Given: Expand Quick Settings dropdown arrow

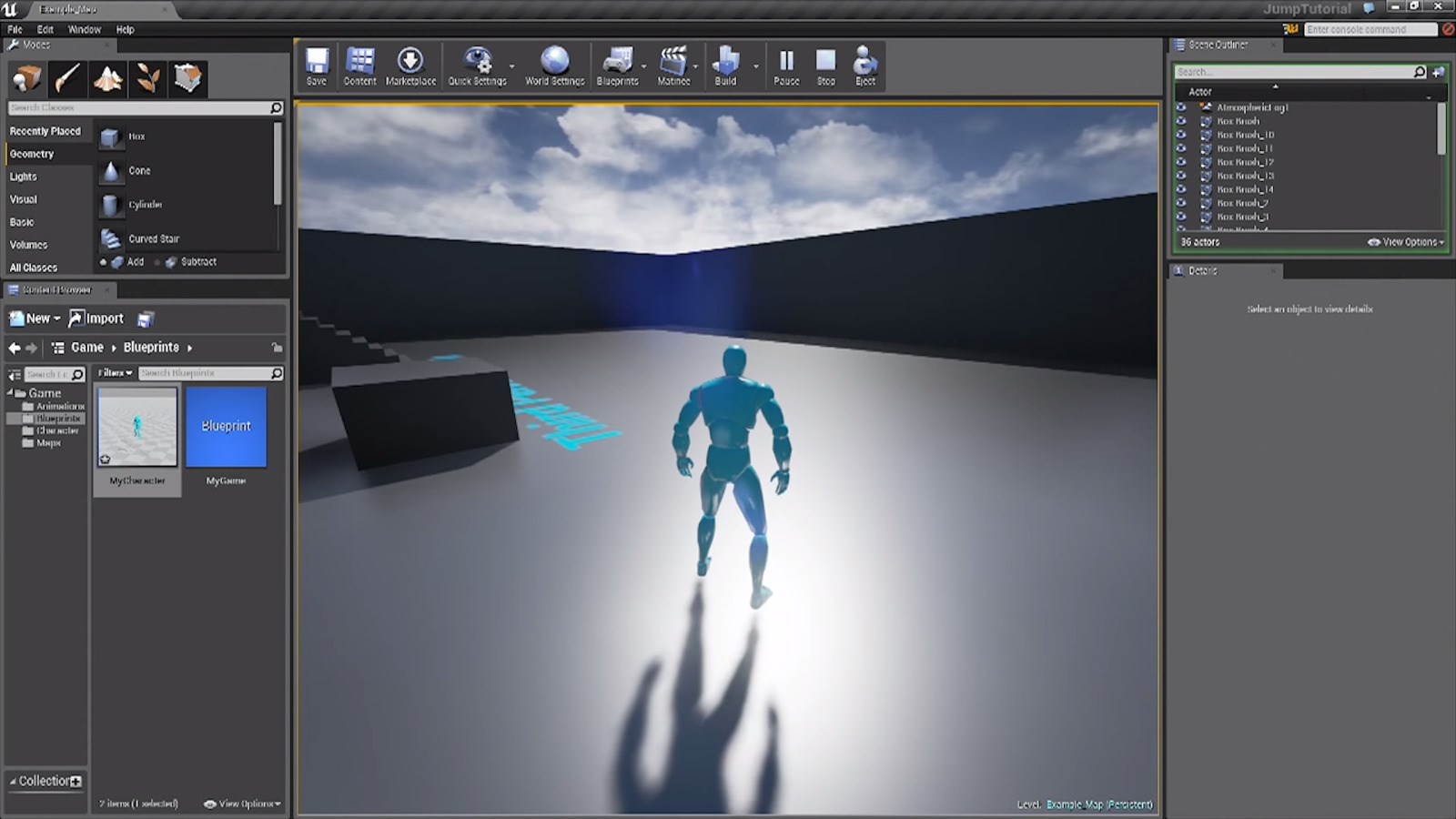Looking at the screenshot, I should [511, 66].
